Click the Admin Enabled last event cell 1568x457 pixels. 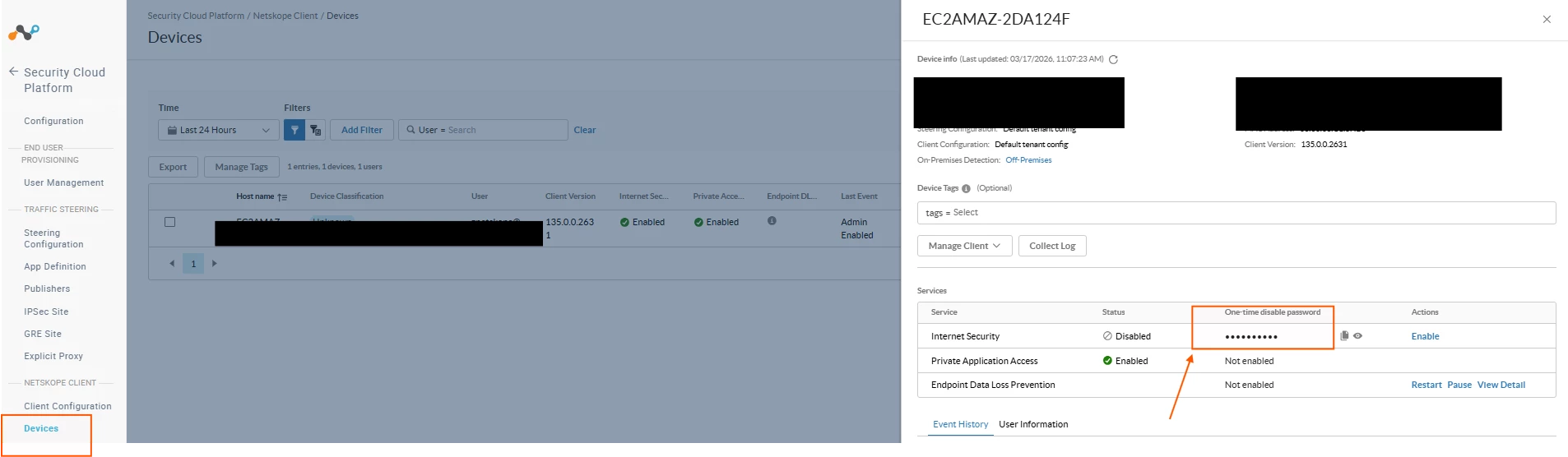click(857, 228)
